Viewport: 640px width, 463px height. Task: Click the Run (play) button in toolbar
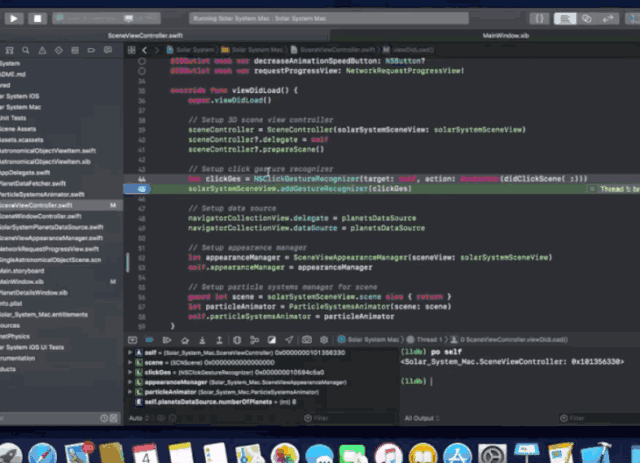tap(13, 18)
